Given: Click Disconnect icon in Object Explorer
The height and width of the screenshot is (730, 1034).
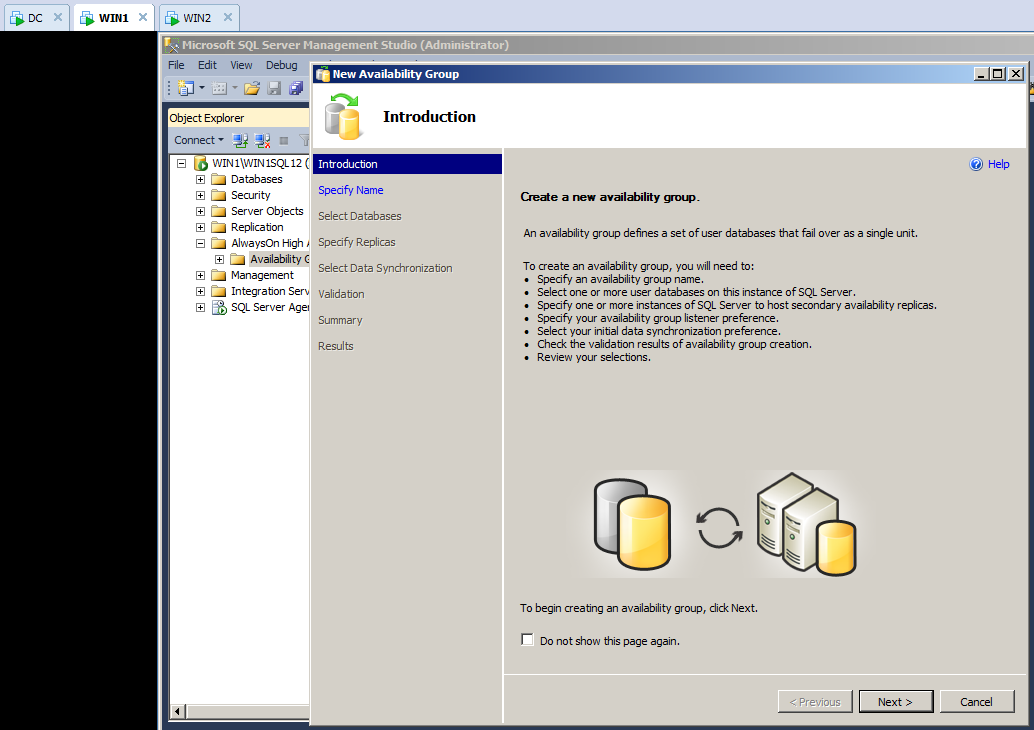Looking at the screenshot, I should click(x=262, y=140).
